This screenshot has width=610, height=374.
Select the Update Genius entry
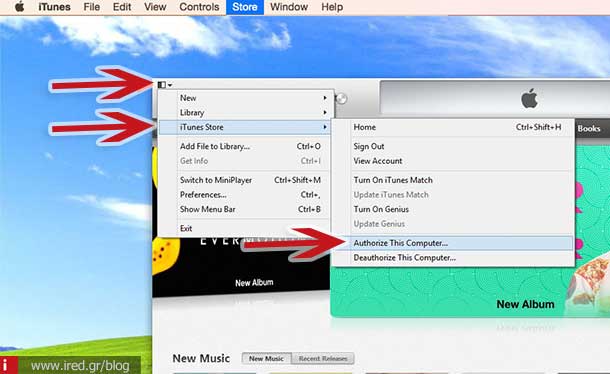tap(453, 224)
